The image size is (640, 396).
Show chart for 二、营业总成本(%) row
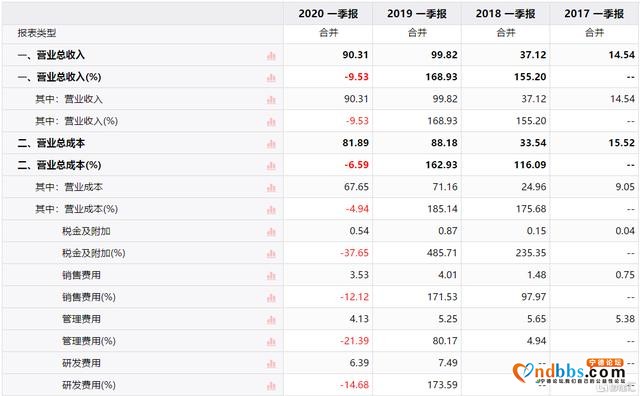click(x=271, y=166)
